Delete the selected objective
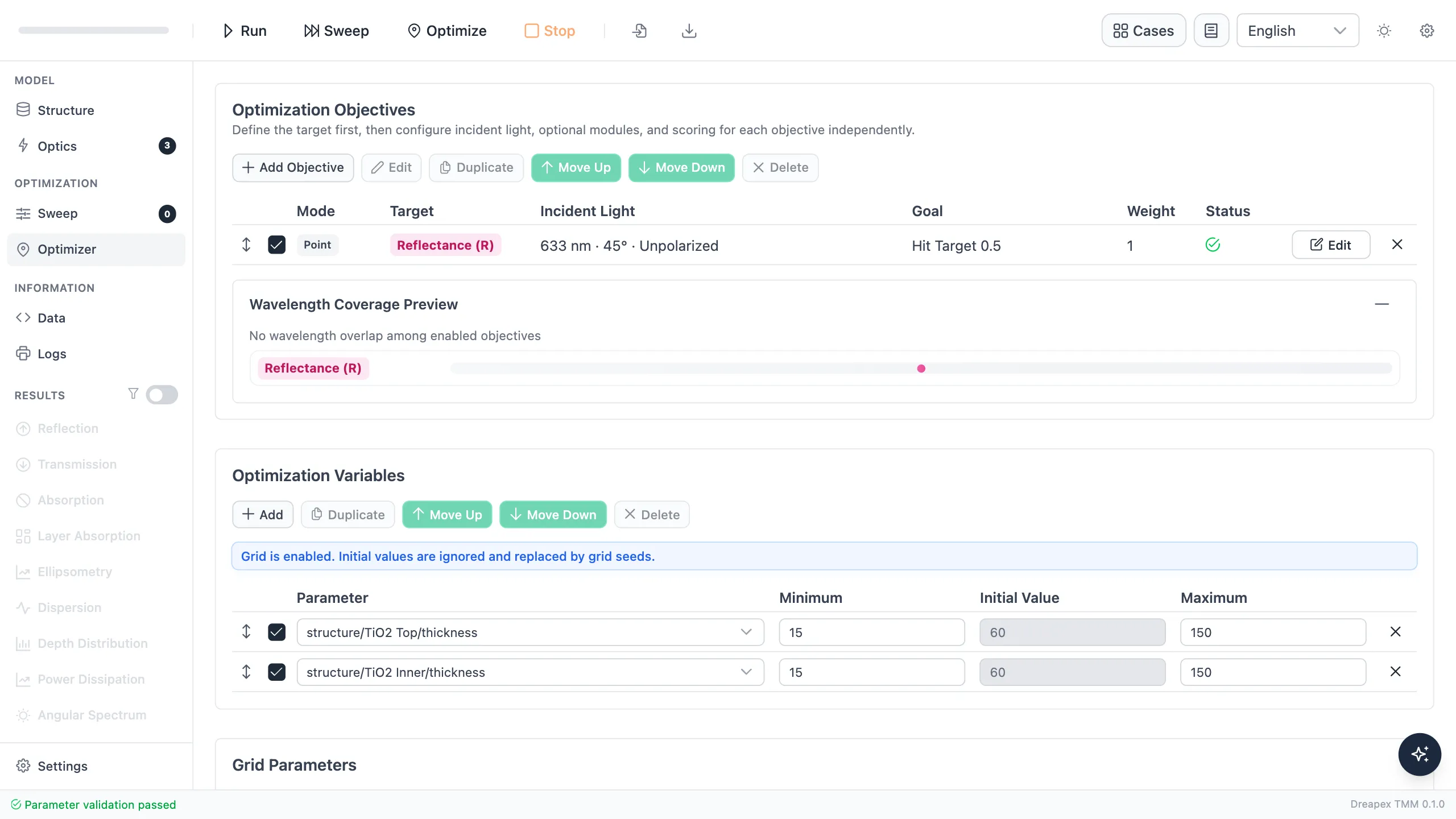The image size is (1456, 819). (x=780, y=168)
